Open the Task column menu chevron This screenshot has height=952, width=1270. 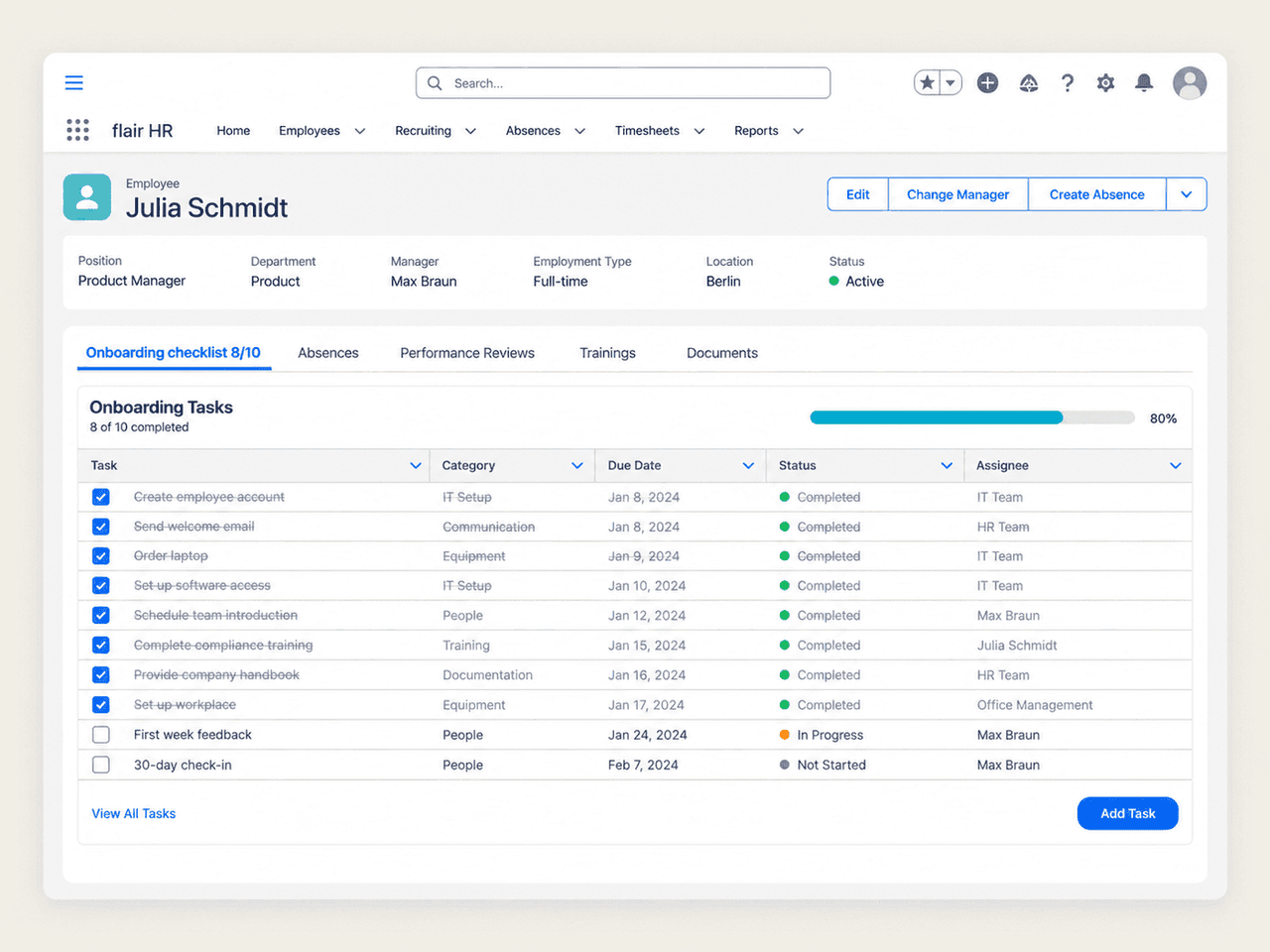coord(416,465)
